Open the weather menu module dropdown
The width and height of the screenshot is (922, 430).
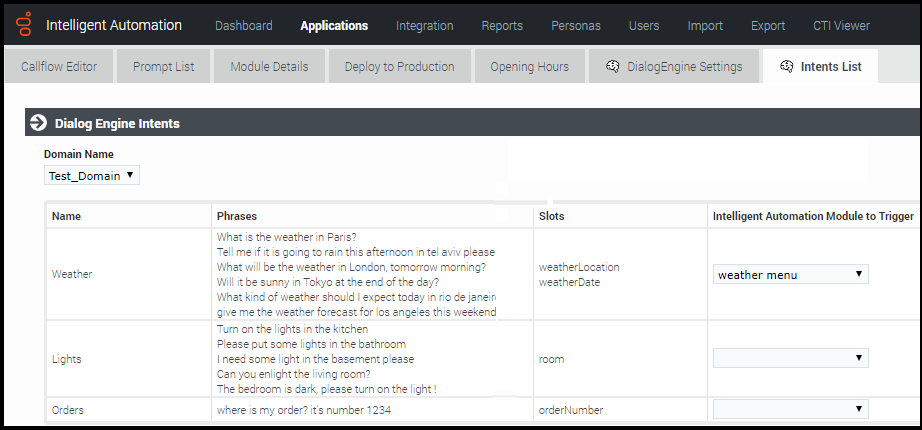click(790, 274)
